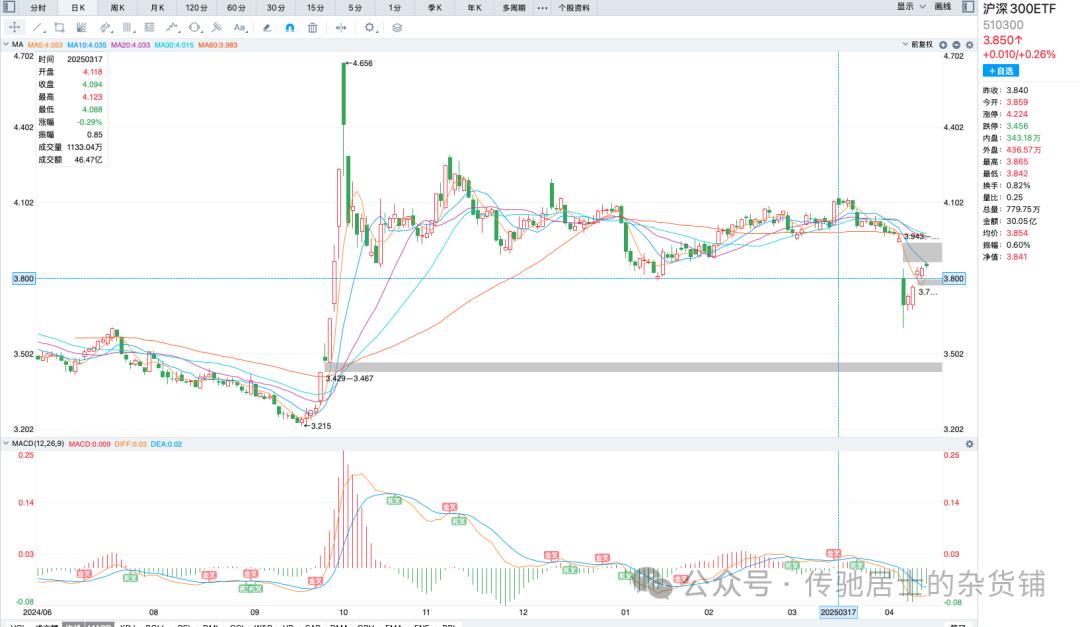Select the rectangle shape drawing tool
Viewport: 1080px width, 627px height.
point(60,28)
